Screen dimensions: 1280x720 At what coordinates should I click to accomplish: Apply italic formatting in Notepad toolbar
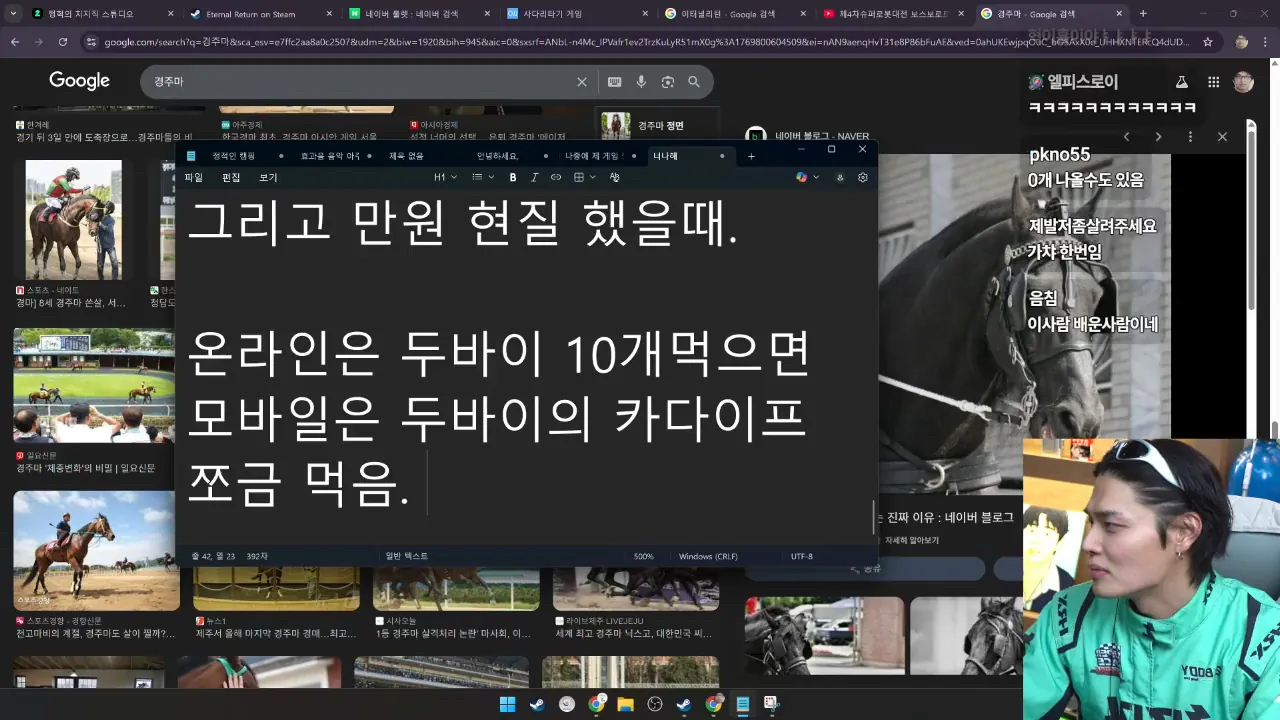tap(535, 177)
